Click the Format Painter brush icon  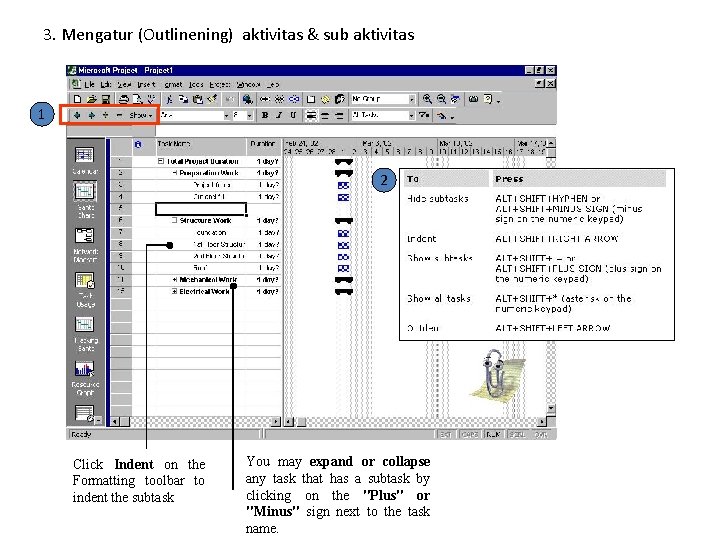pos(212,99)
